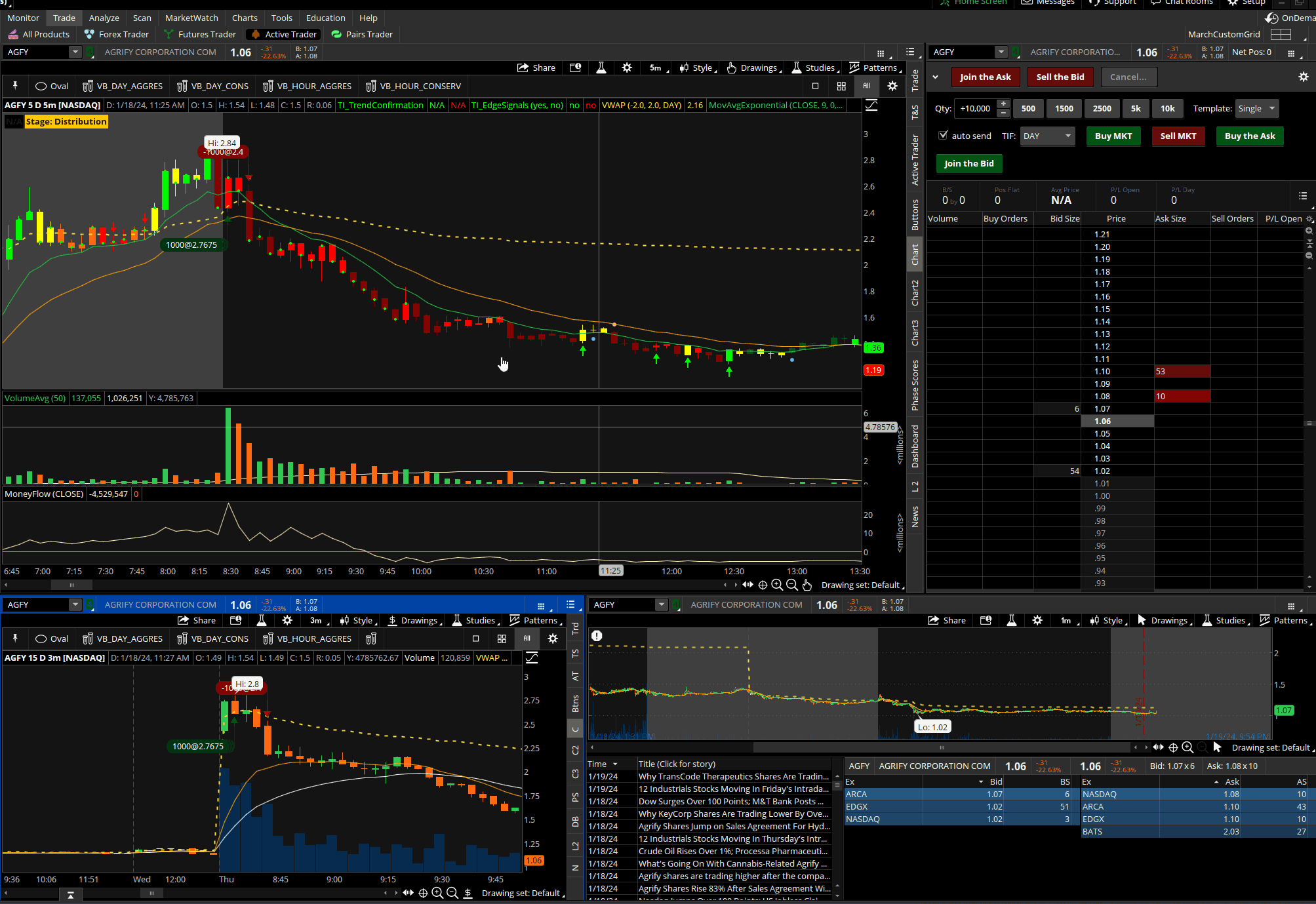The width and height of the screenshot is (1316, 904).
Task: Open the Analyze menu tab
Action: pos(104,18)
